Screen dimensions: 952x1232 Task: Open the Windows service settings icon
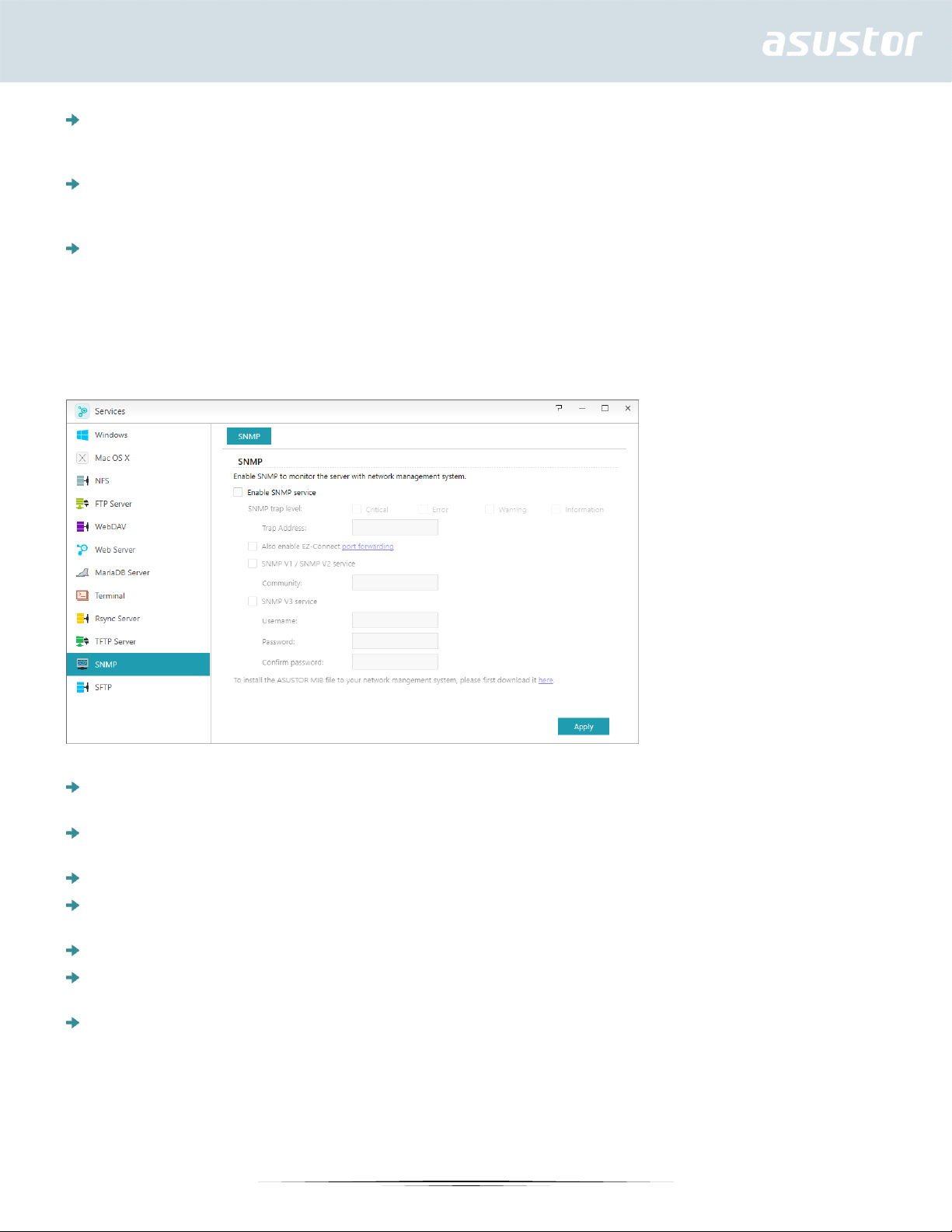click(x=82, y=435)
